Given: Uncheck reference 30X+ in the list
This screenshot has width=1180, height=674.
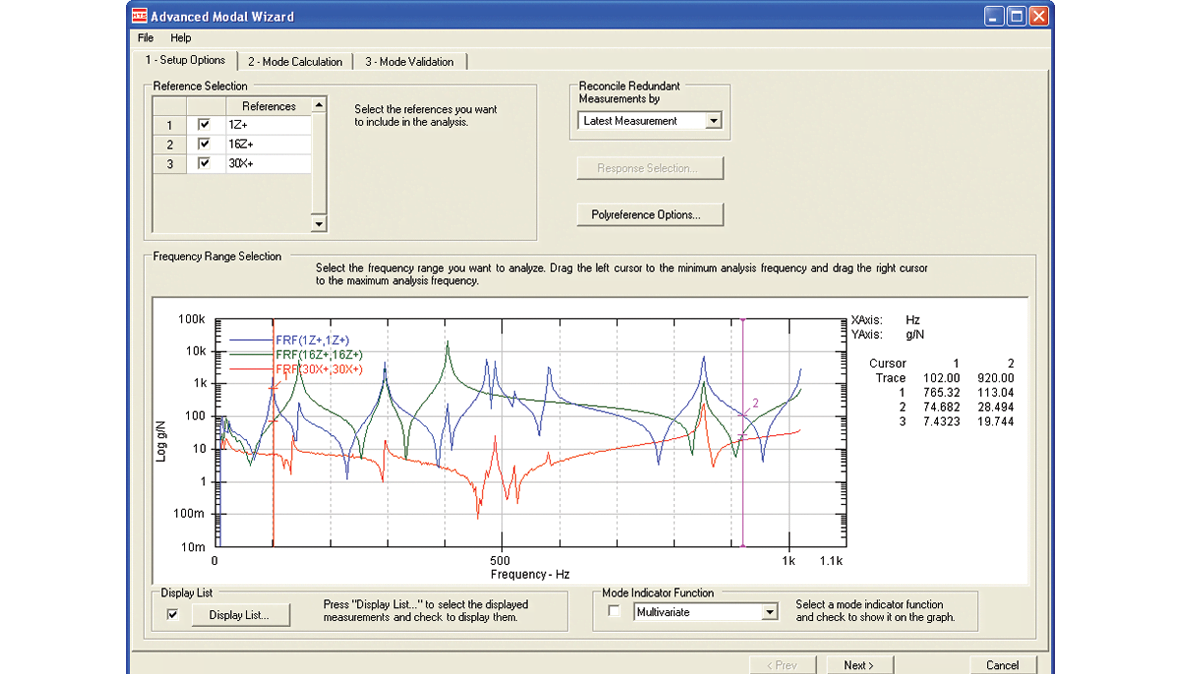Looking at the screenshot, I should [205, 163].
